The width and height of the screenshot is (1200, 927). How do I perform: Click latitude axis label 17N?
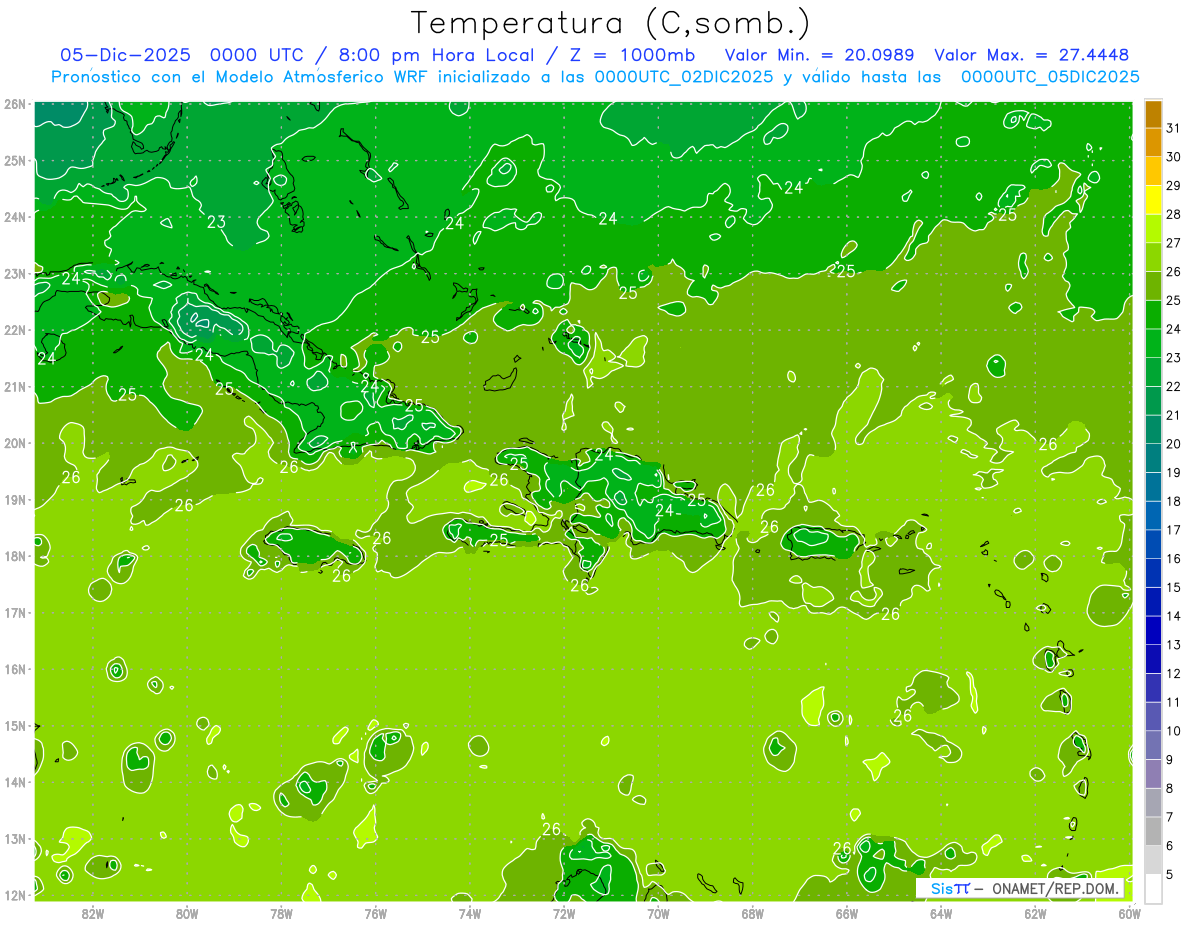14,612
